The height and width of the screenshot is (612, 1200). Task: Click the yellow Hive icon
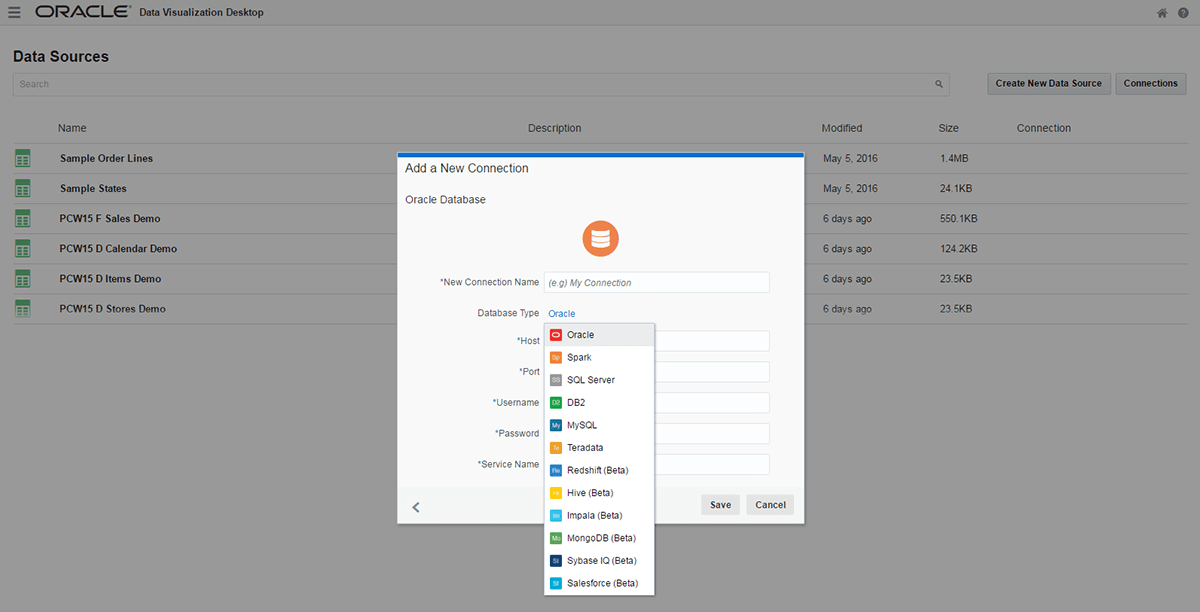[x=556, y=493]
